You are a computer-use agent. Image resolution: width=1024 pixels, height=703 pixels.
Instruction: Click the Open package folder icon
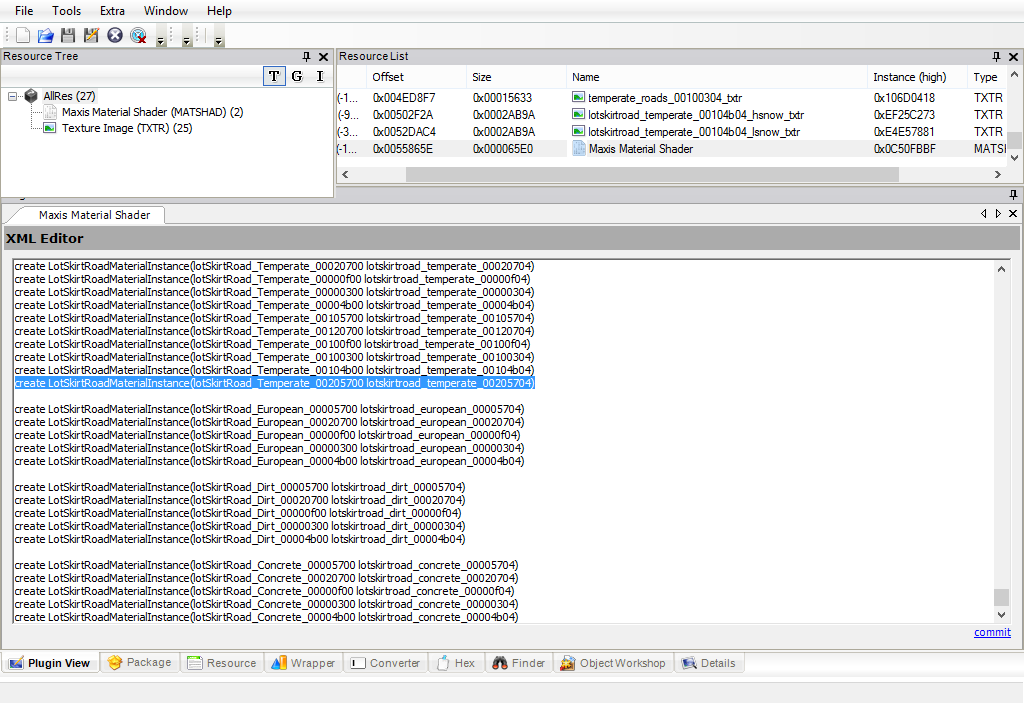point(45,35)
